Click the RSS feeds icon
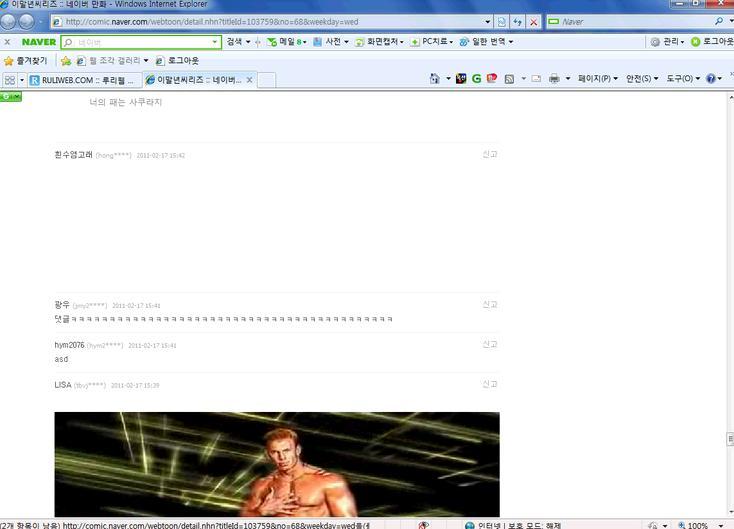Viewport: 734px width, 529px height. coord(509,79)
